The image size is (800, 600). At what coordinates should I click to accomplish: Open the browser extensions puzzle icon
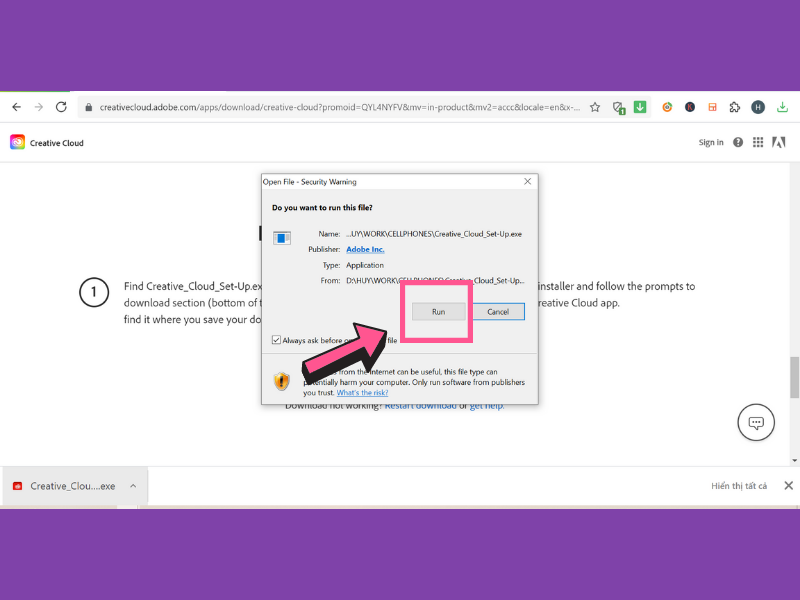[735, 107]
